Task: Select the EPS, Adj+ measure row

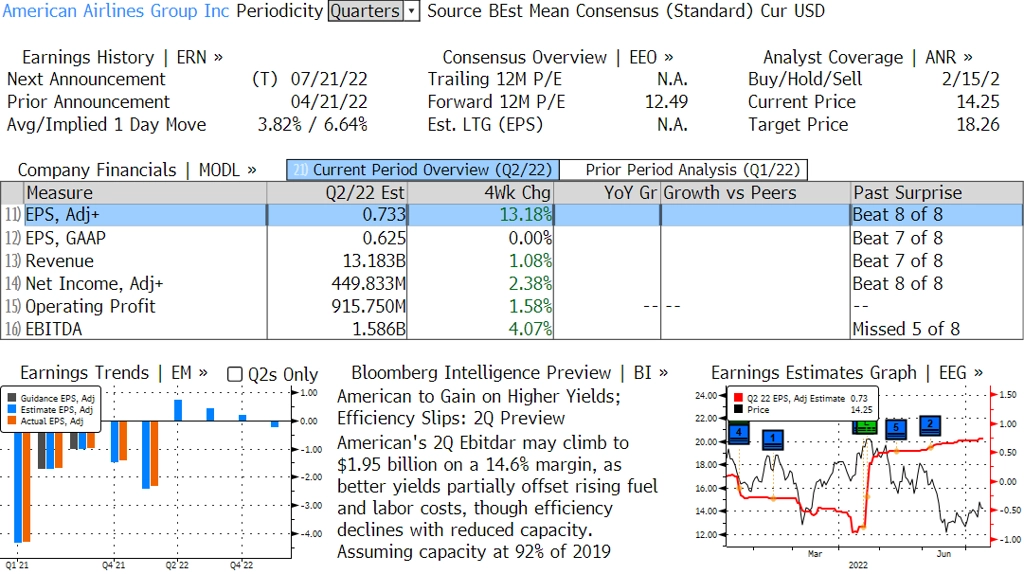Action: click(511, 215)
